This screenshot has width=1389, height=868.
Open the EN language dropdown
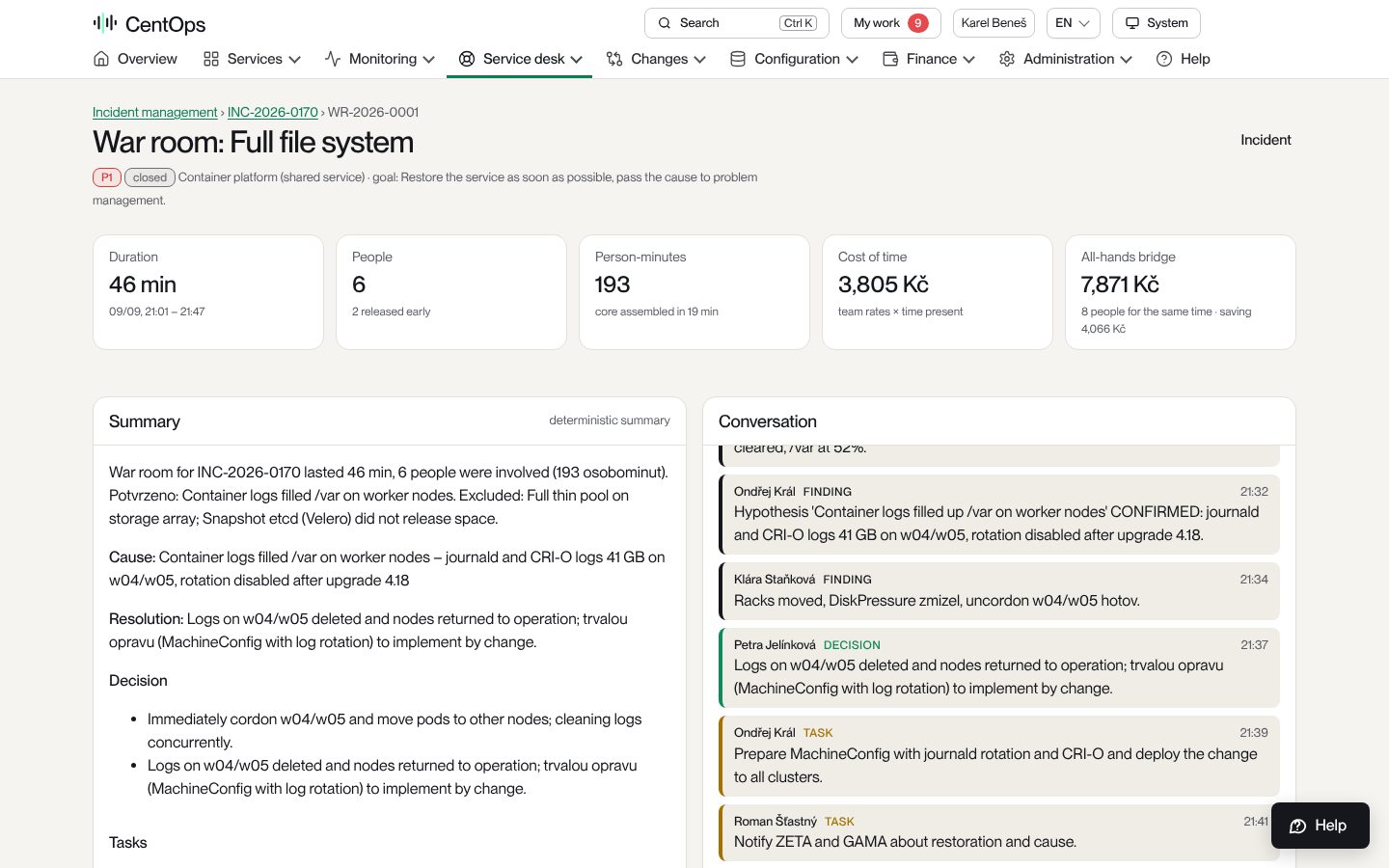[x=1073, y=23]
